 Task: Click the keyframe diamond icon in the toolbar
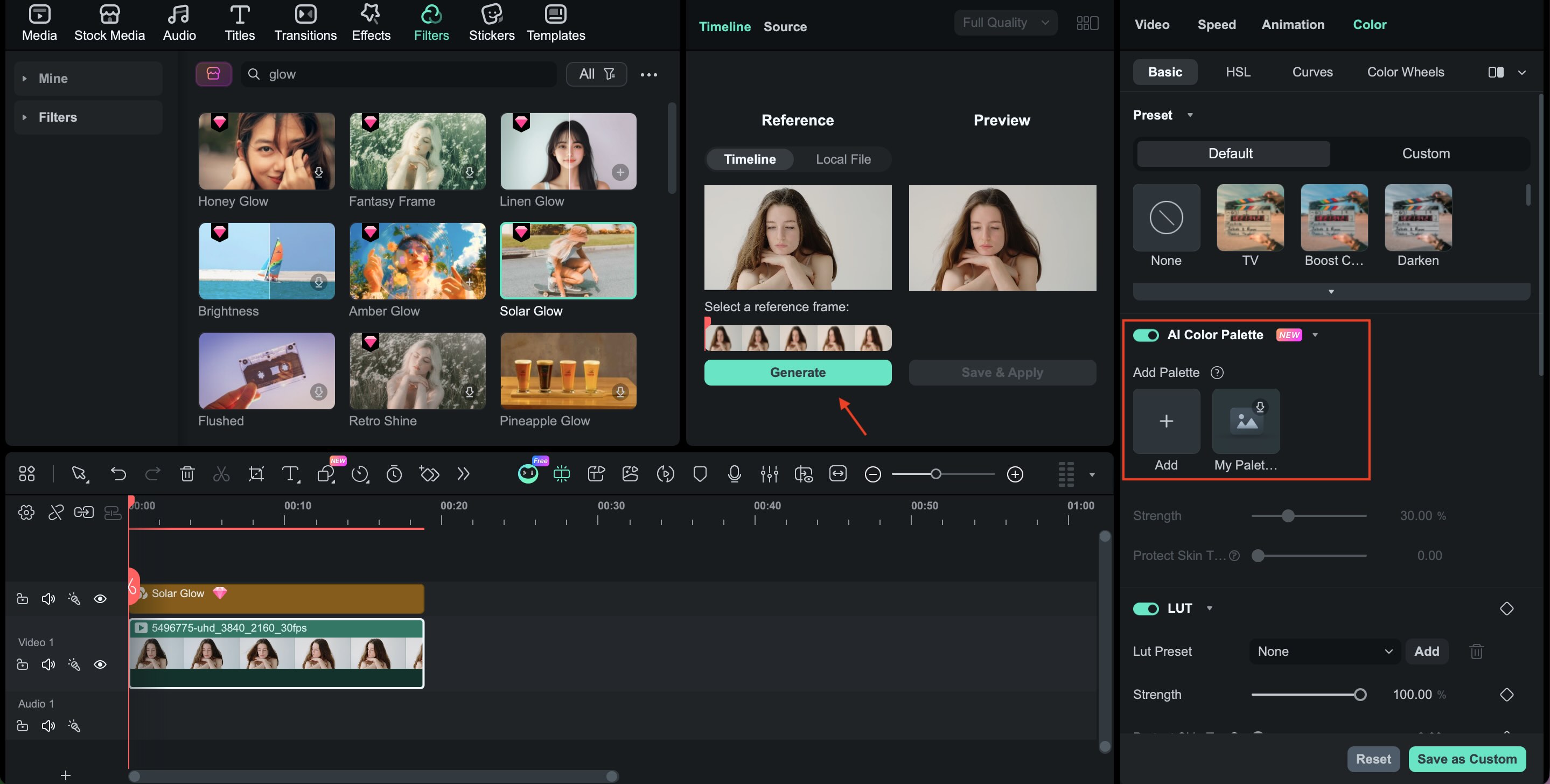click(x=428, y=473)
